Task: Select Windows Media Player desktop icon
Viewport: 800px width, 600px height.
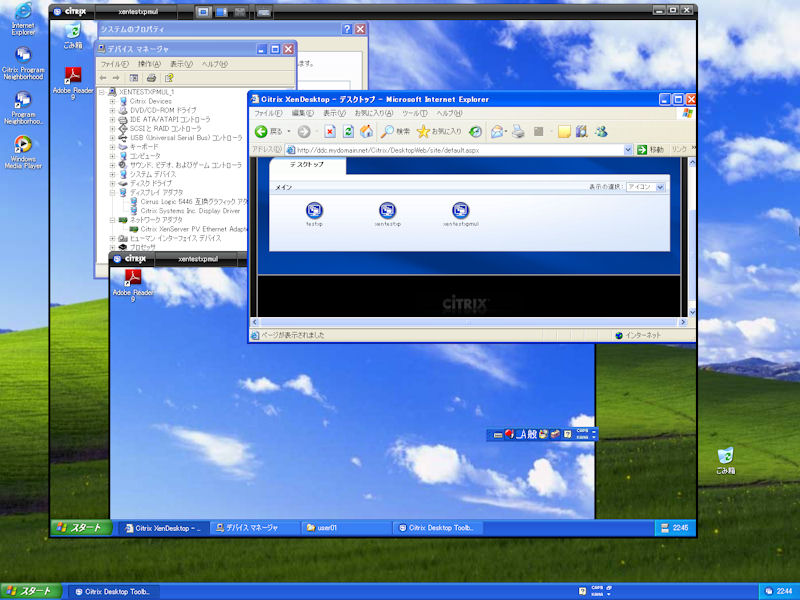Action: tap(23, 152)
